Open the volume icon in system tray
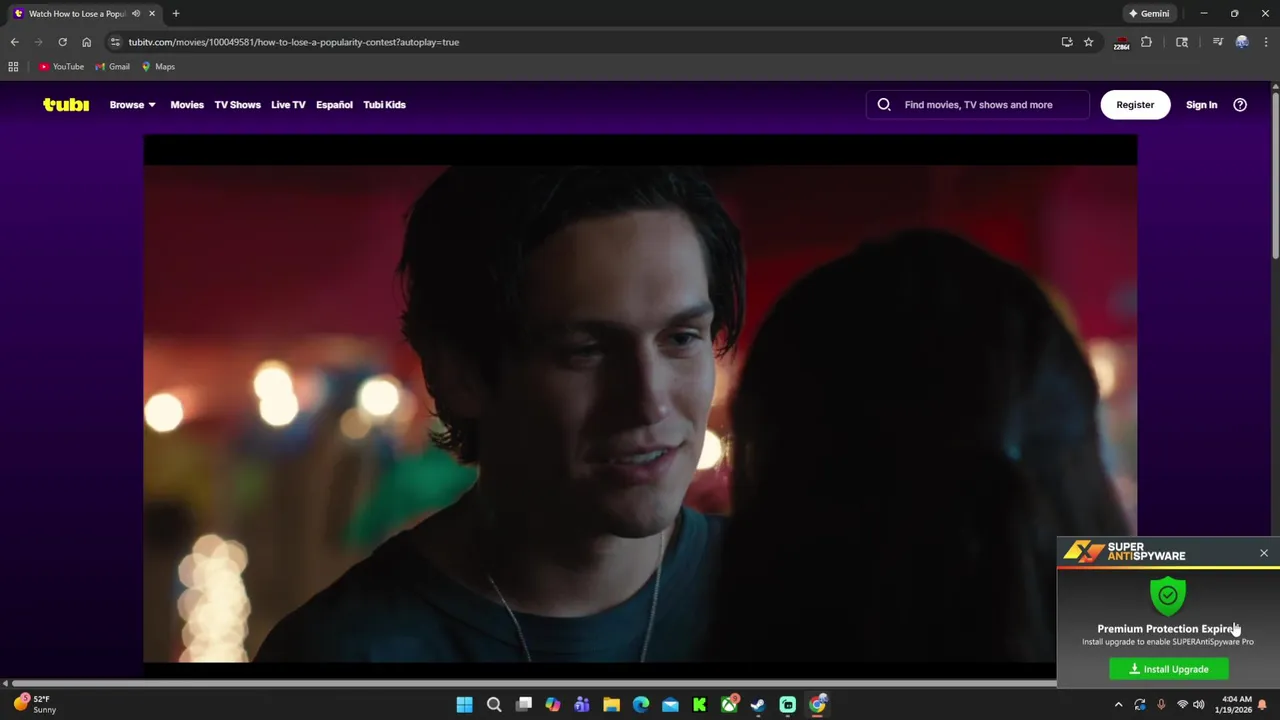The image size is (1280, 720). 1198,704
